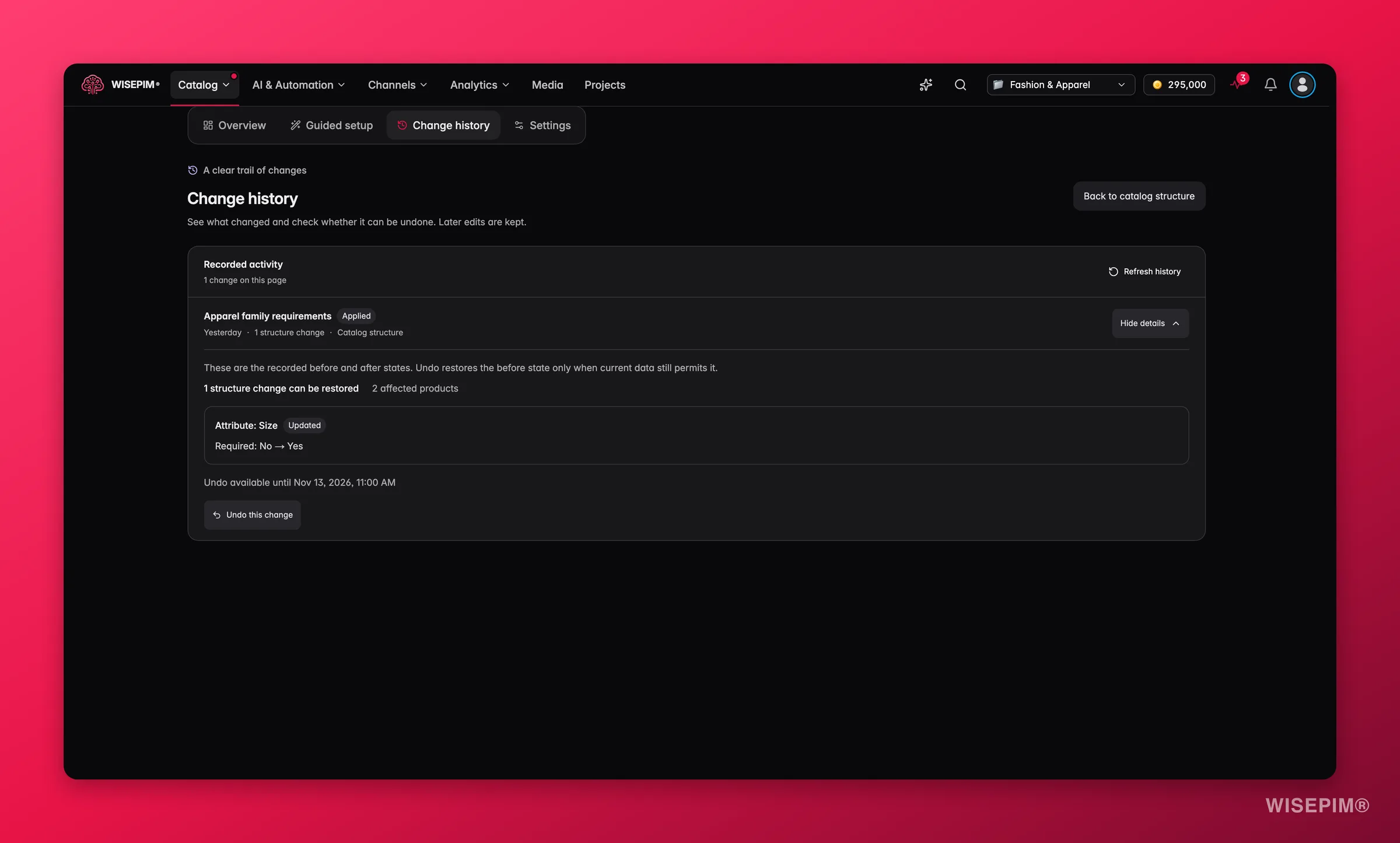This screenshot has height=843, width=1400.
Task: Click the Applied status badge
Action: click(x=356, y=316)
